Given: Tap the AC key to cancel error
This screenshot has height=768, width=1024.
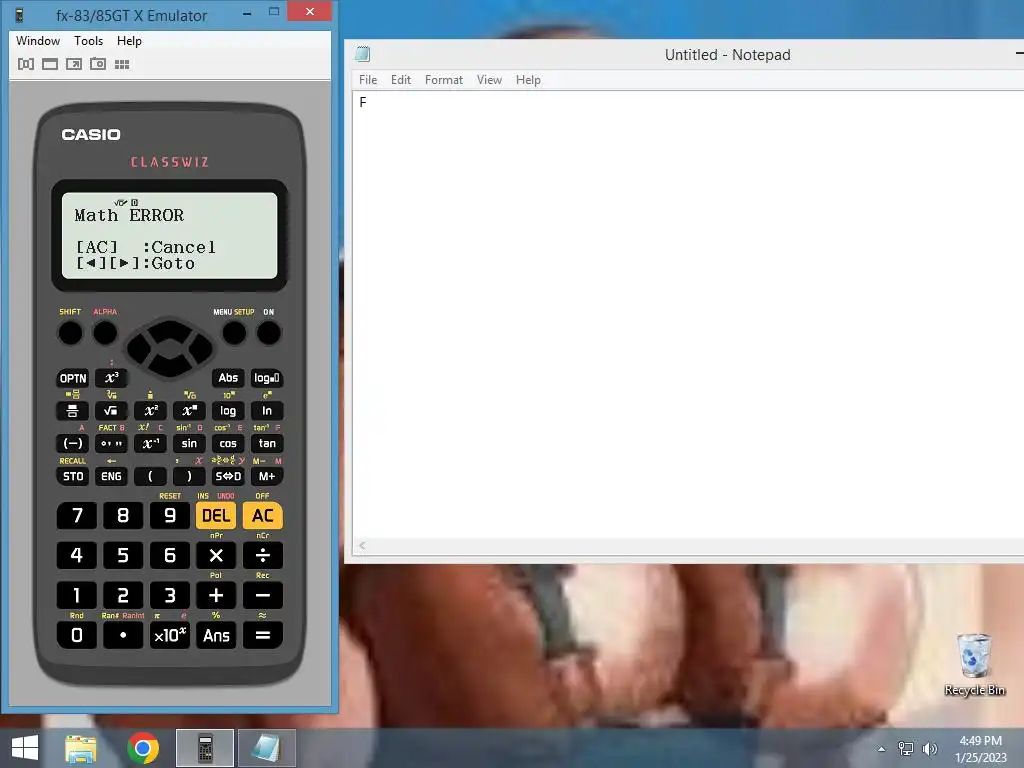Looking at the screenshot, I should pyautogui.click(x=263, y=516).
